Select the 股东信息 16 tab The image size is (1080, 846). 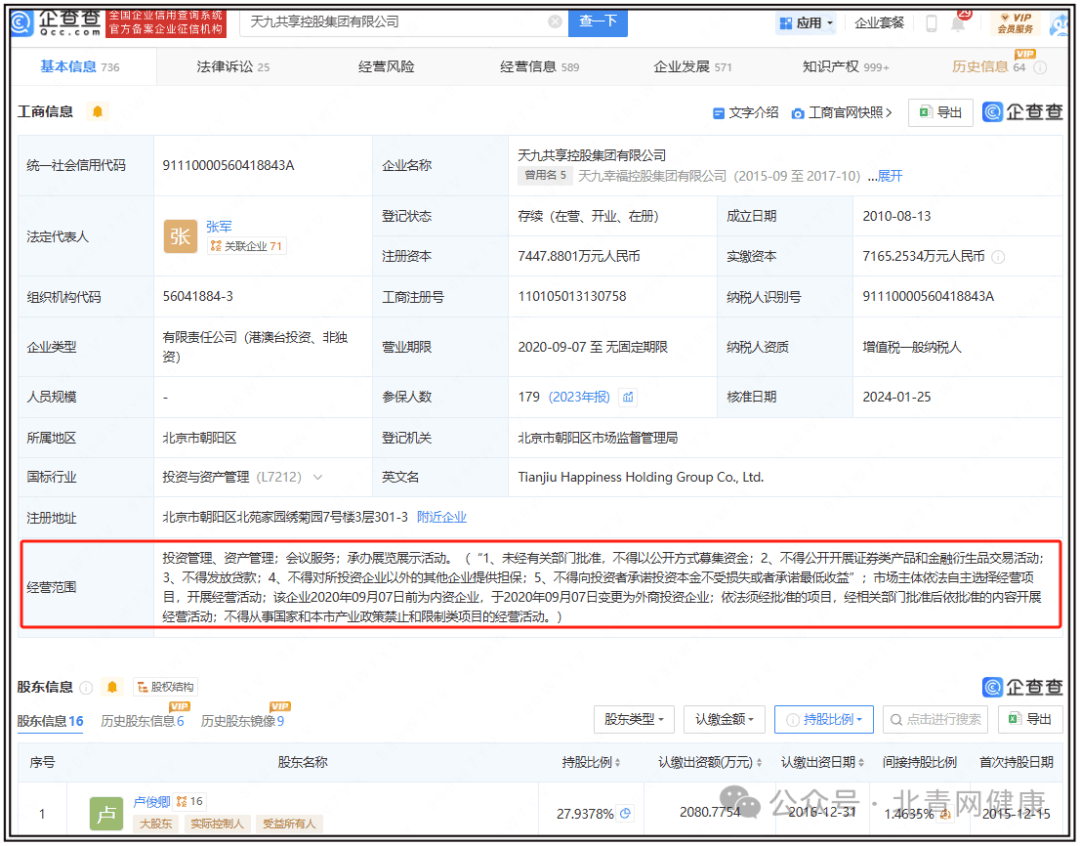point(50,721)
